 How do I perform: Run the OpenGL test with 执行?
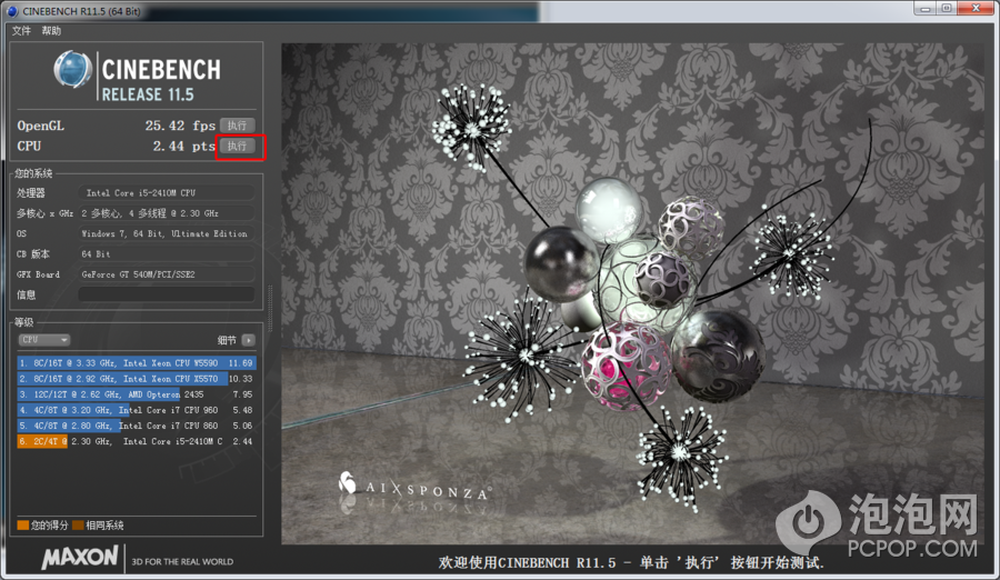point(237,125)
